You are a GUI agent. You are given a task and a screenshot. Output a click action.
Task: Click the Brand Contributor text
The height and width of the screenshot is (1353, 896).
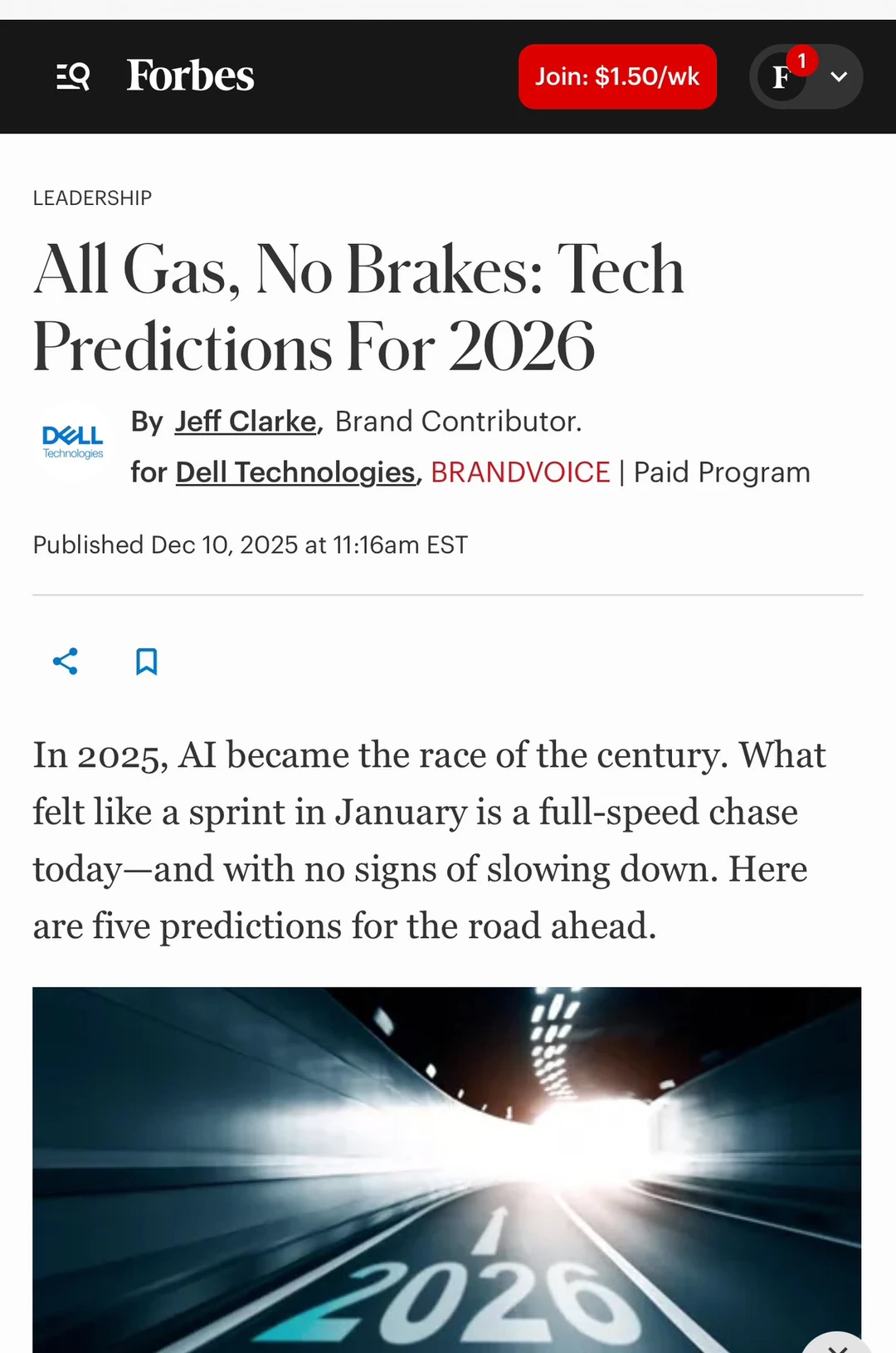[x=458, y=422]
